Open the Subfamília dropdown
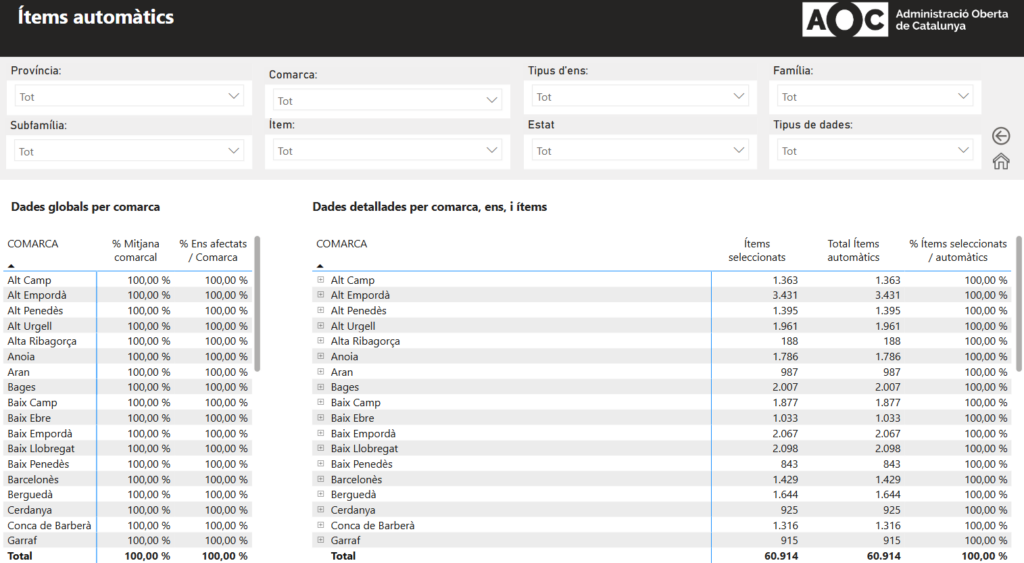The height and width of the screenshot is (563, 1024). (130, 151)
